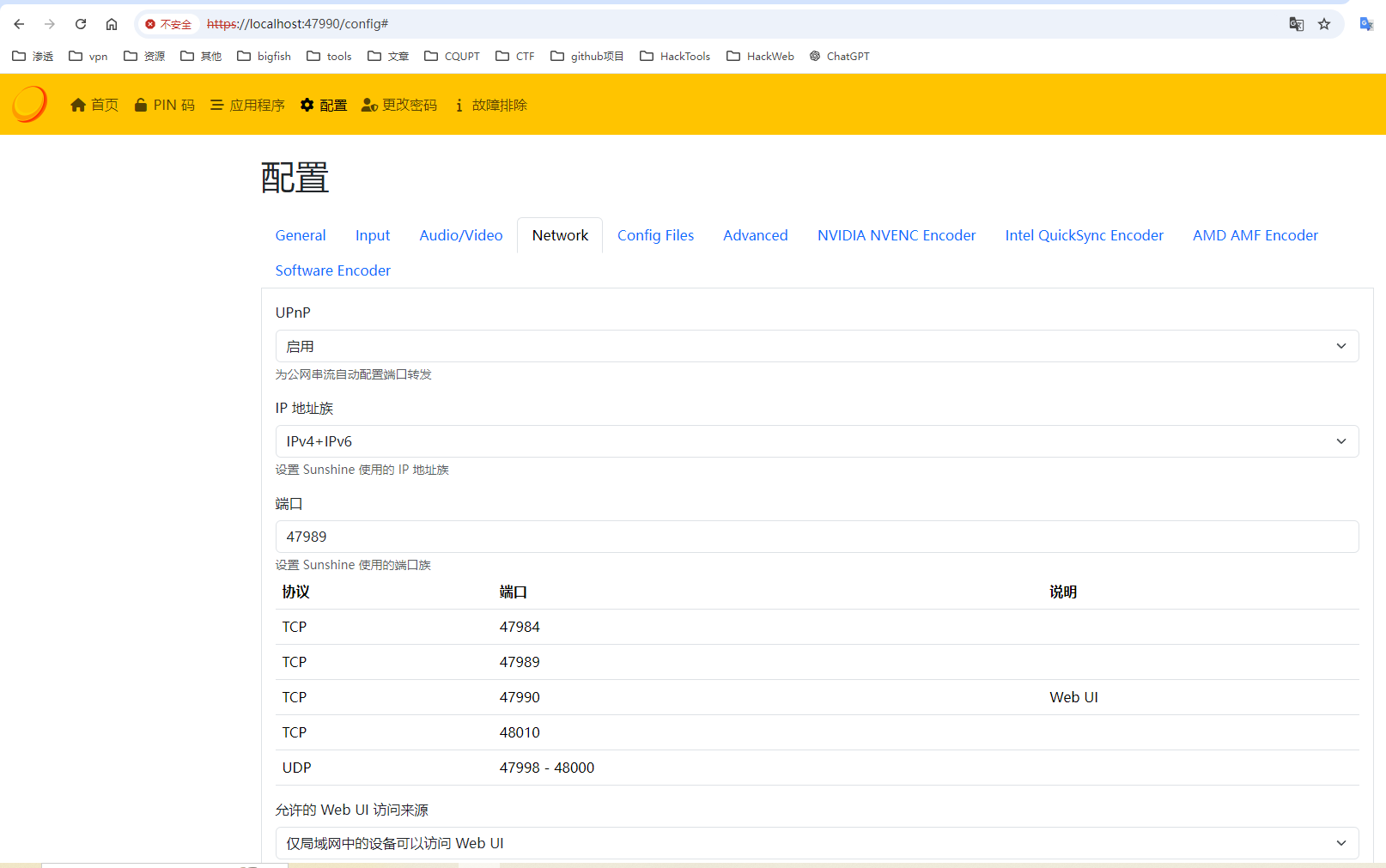
Task: Click the 端口 input field showing 47989
Action: pyautogui.click(x=817, y=537)
